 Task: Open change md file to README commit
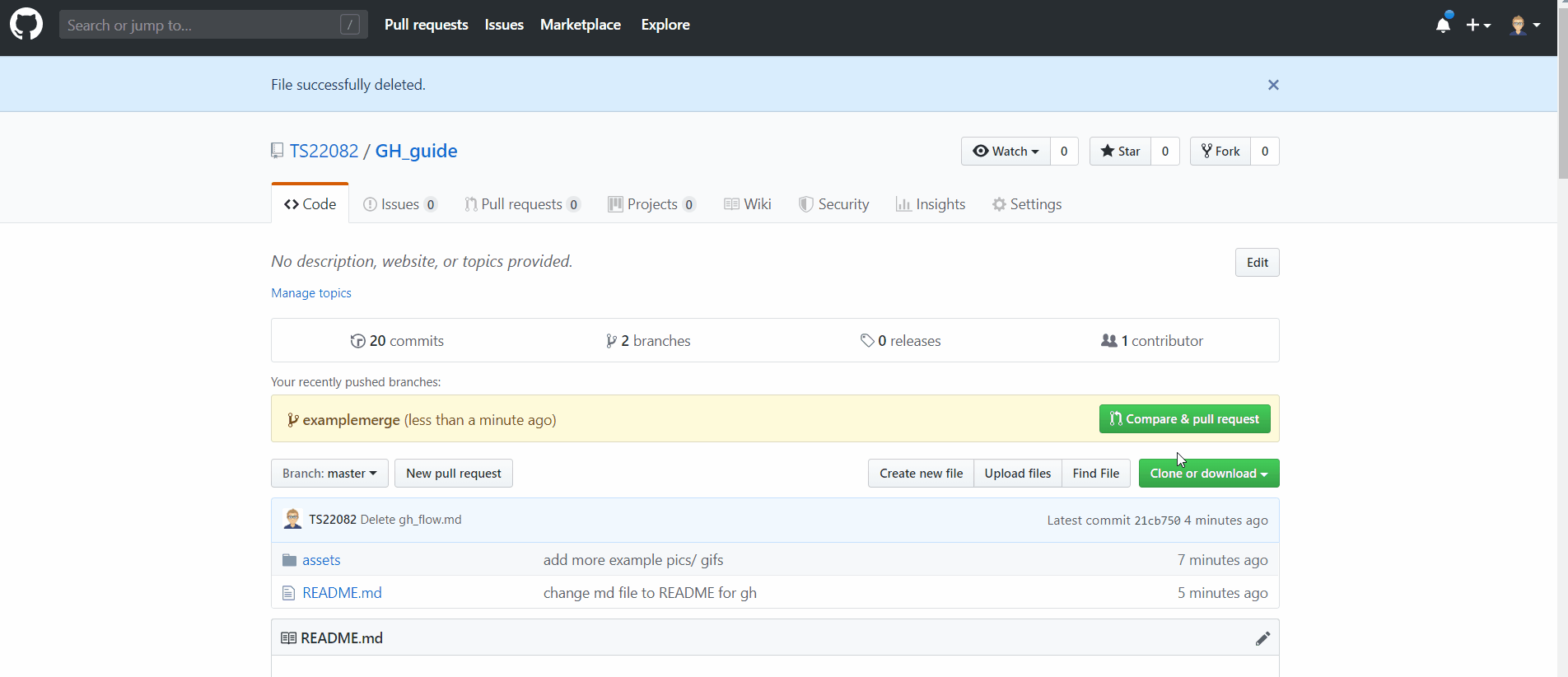click(x=650, y=593)
